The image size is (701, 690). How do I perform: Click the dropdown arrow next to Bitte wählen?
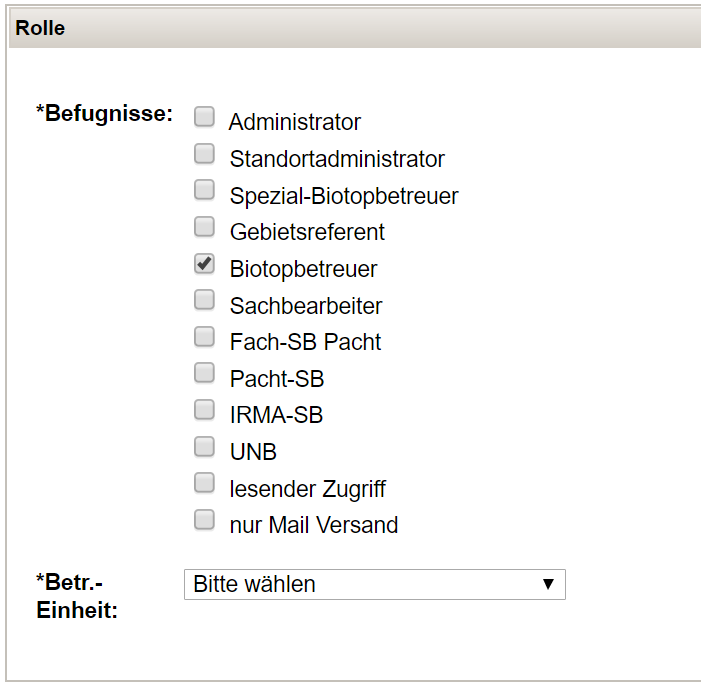(x=547, y=584)
